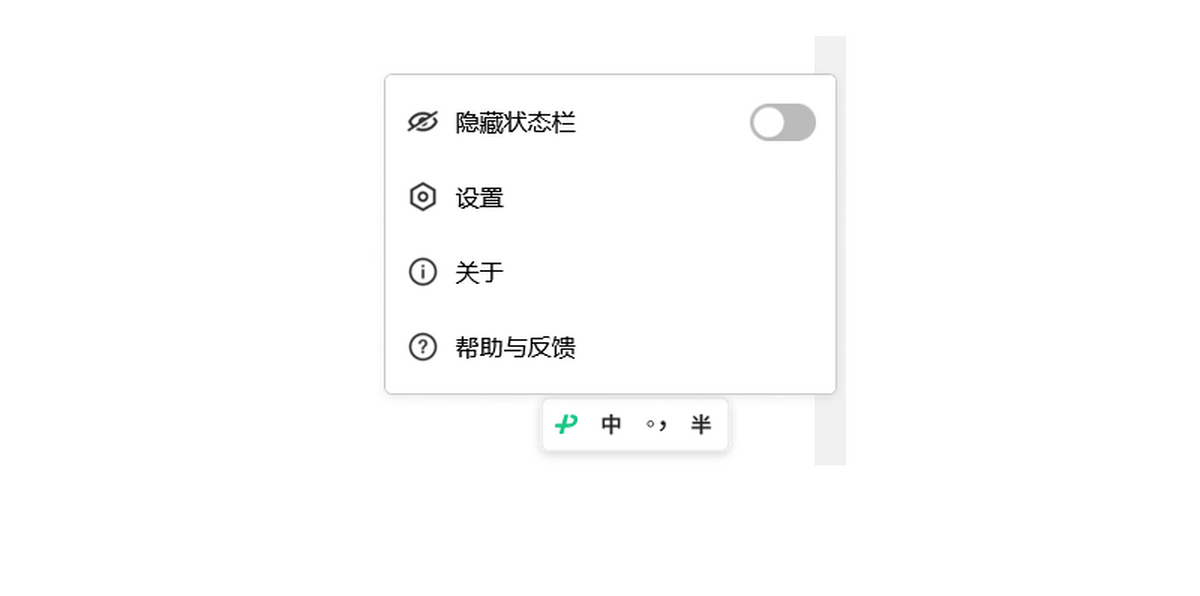Click the circled-i icon next to 关于
The height and width of the screenshot is (596, 1200).
tap(422, 272)
